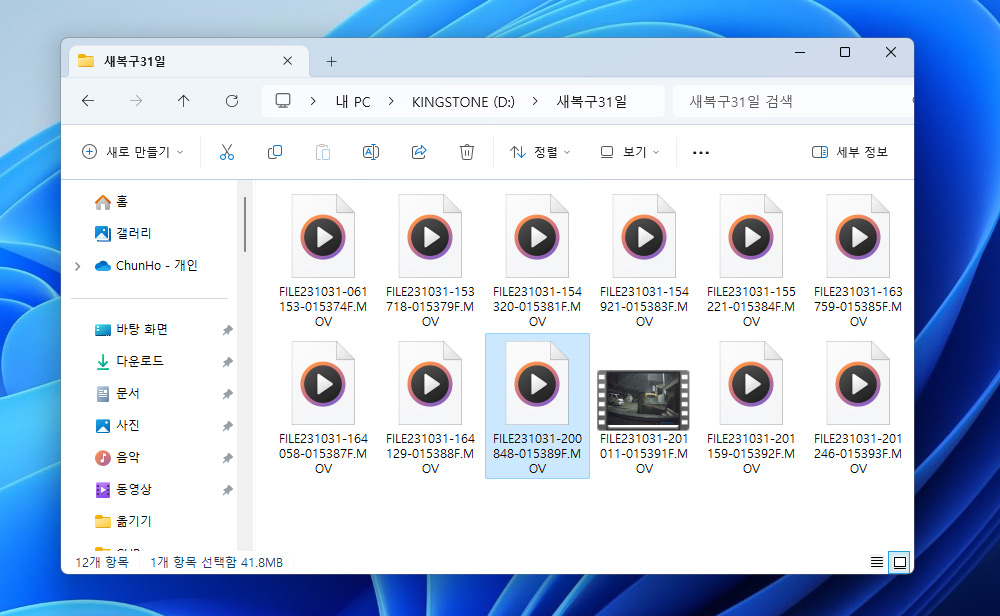Switch to details list view icon
1000x616 pixels.
pyautogui.click(x=877, y=562)
